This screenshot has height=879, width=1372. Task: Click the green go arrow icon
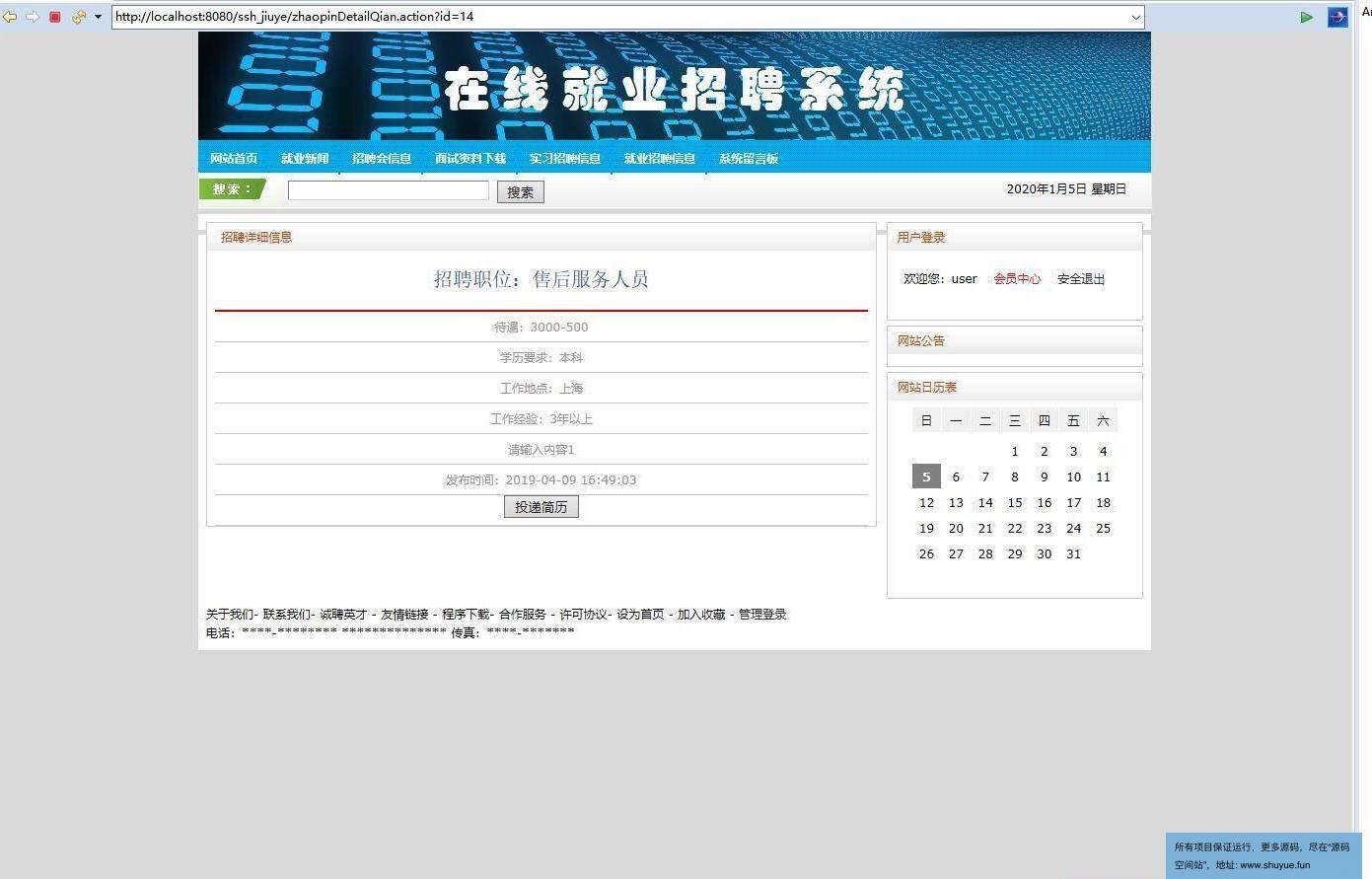coord(1306,17)
